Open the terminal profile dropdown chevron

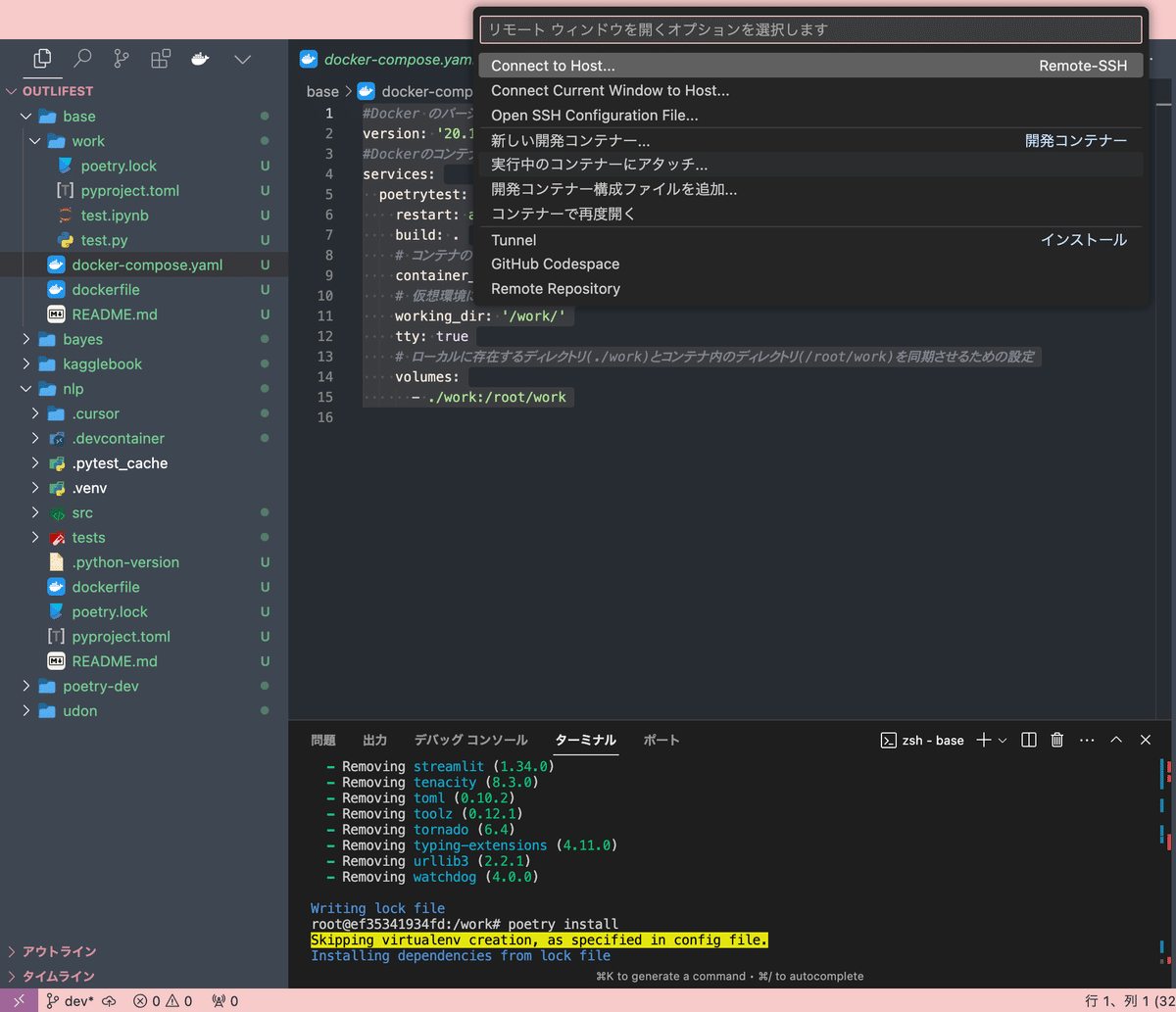click(x=1001, y=740)
